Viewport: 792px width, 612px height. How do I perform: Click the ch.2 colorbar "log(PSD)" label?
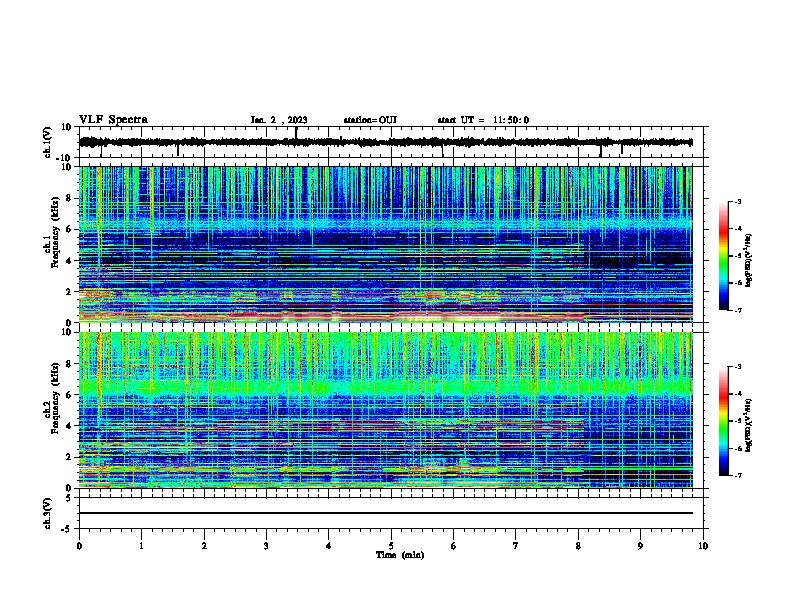pyautogui.click(x=749, y=425)
